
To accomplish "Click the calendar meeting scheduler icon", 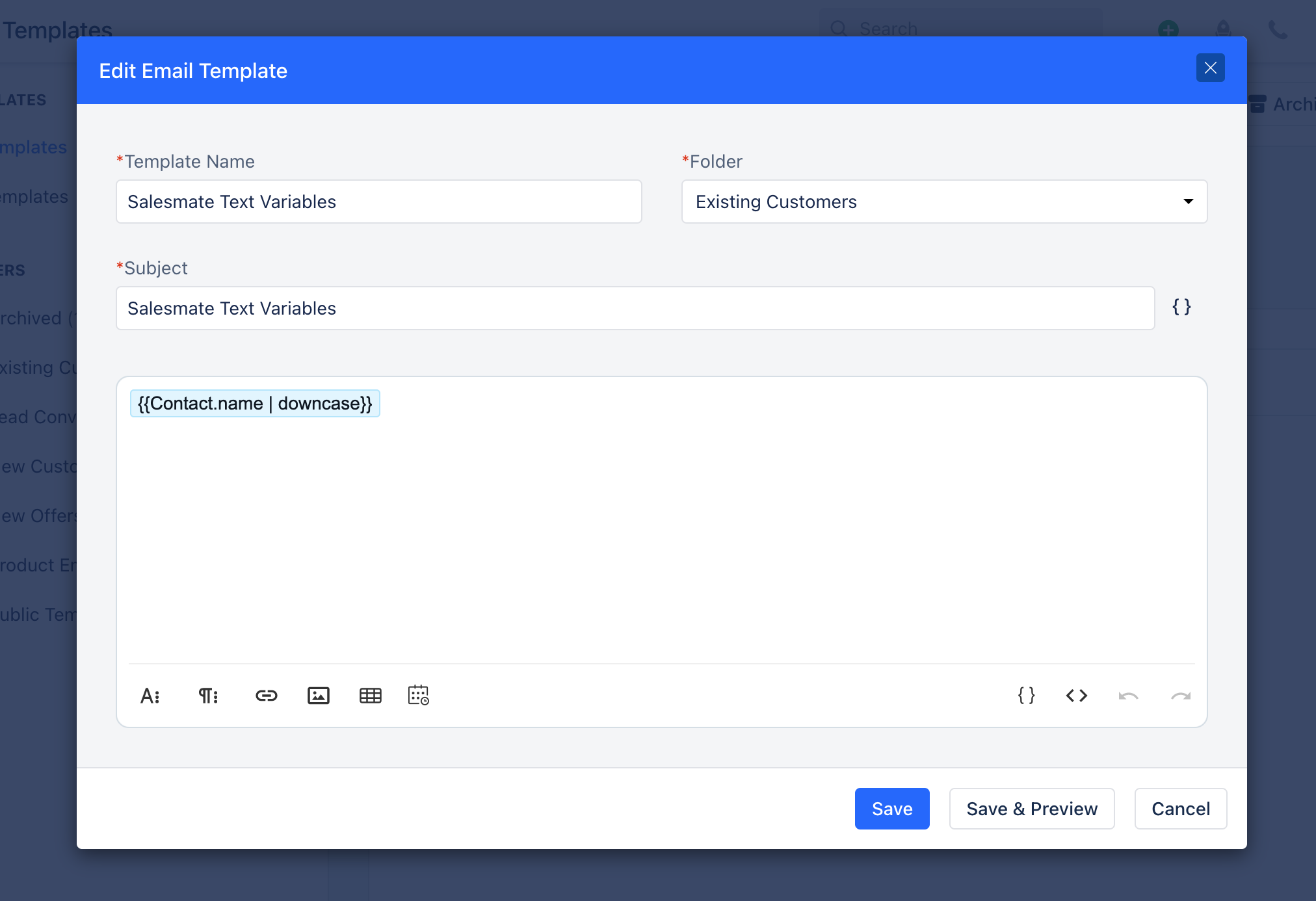I will click(x=418, y=696).
